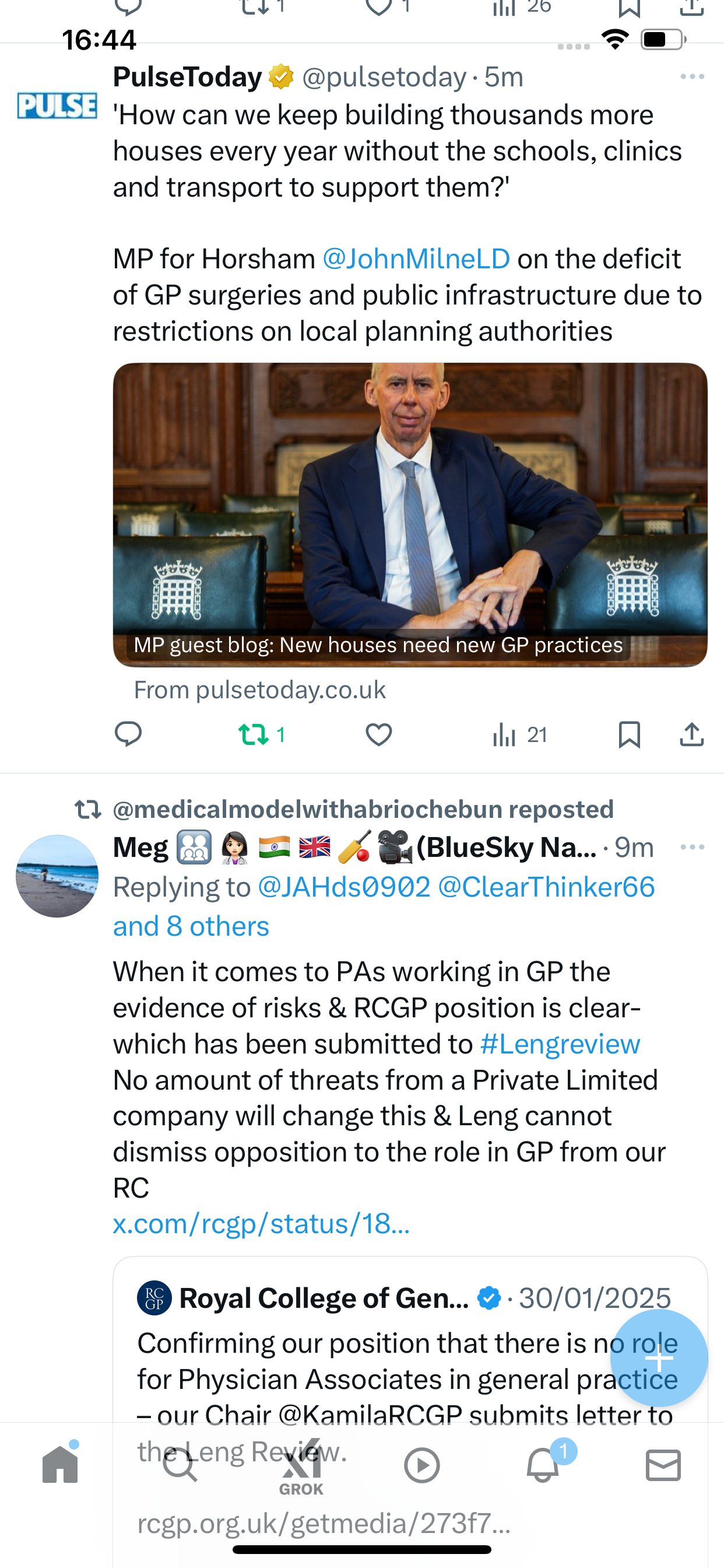
Task: Tap the compose new post button
Action: [659, 1358]
